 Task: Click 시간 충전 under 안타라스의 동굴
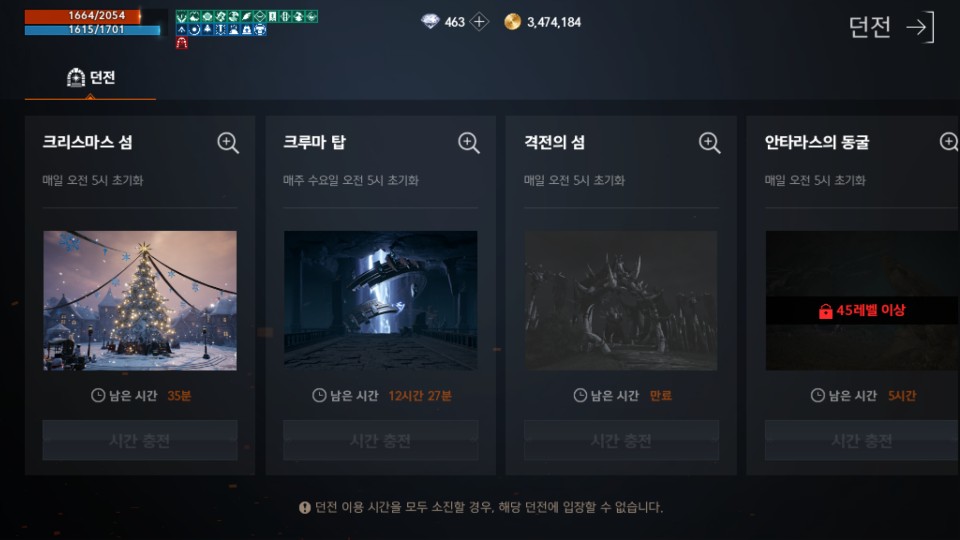[862, 440]
